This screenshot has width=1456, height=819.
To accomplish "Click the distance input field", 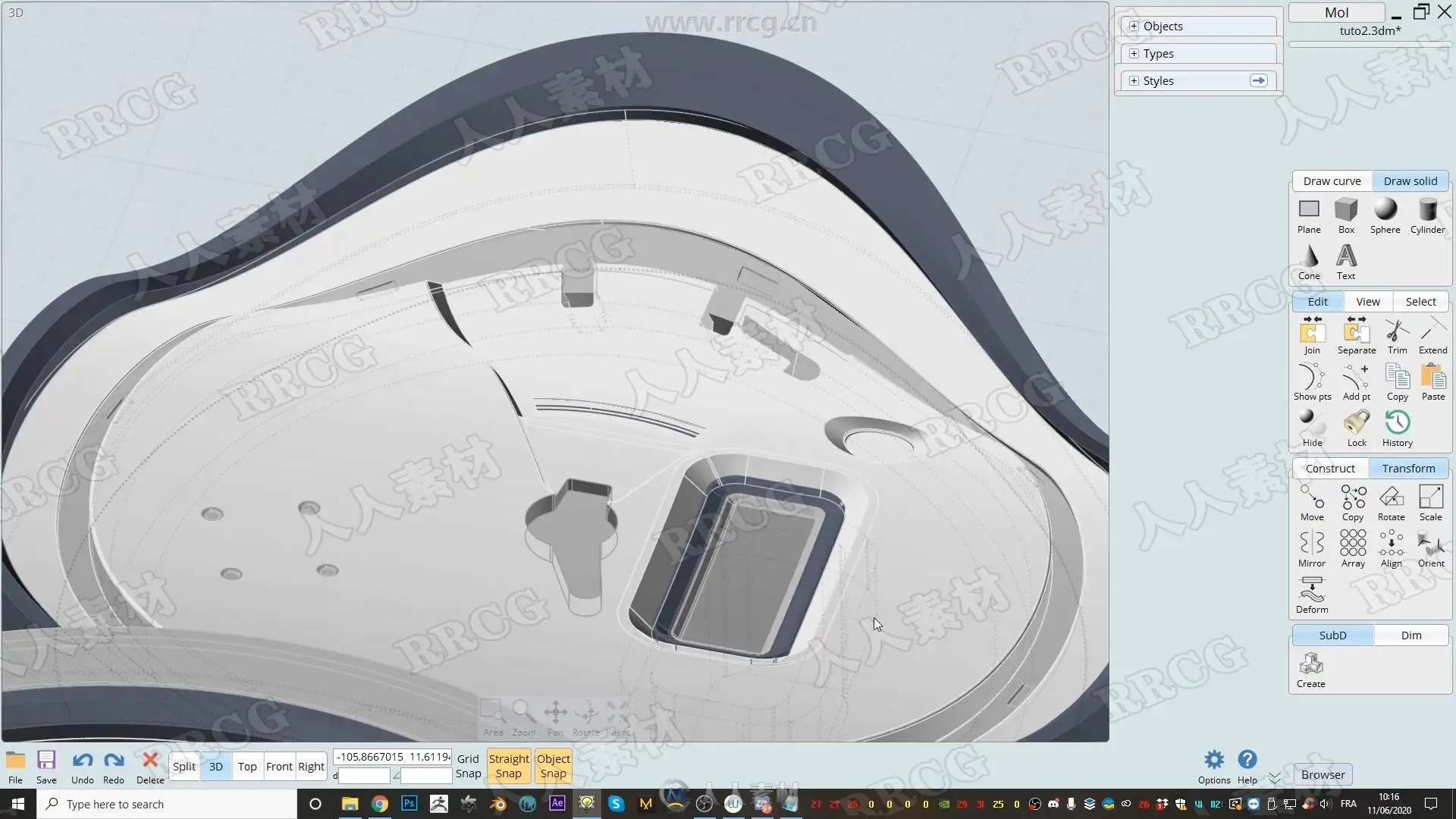I will tap(364, 776).
